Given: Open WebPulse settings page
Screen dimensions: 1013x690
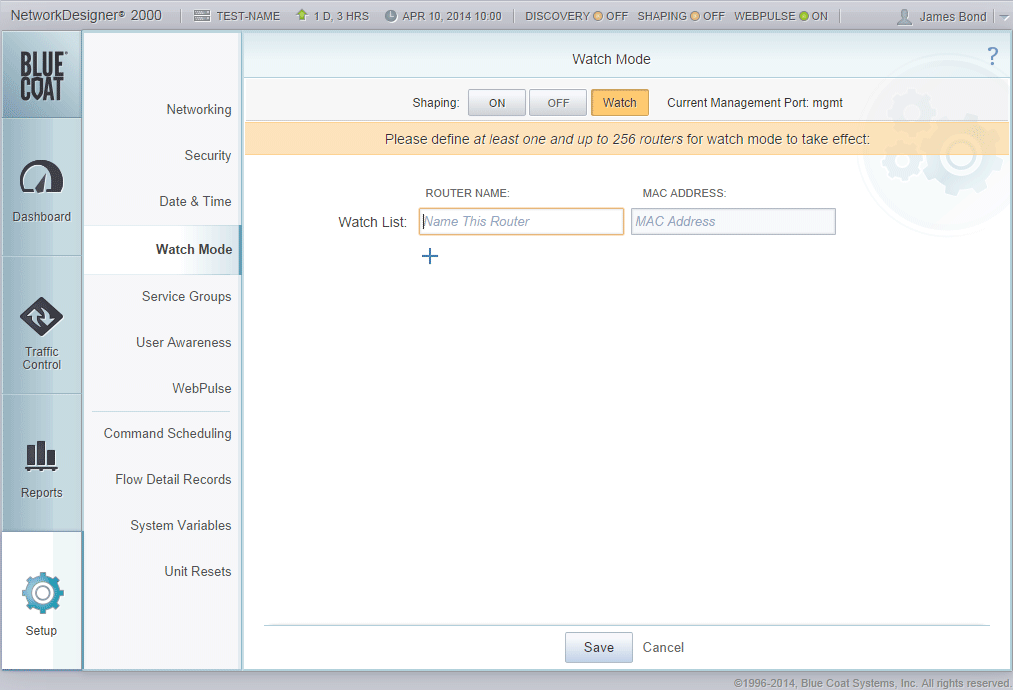Looking at the screenshot, I should 202,388.
